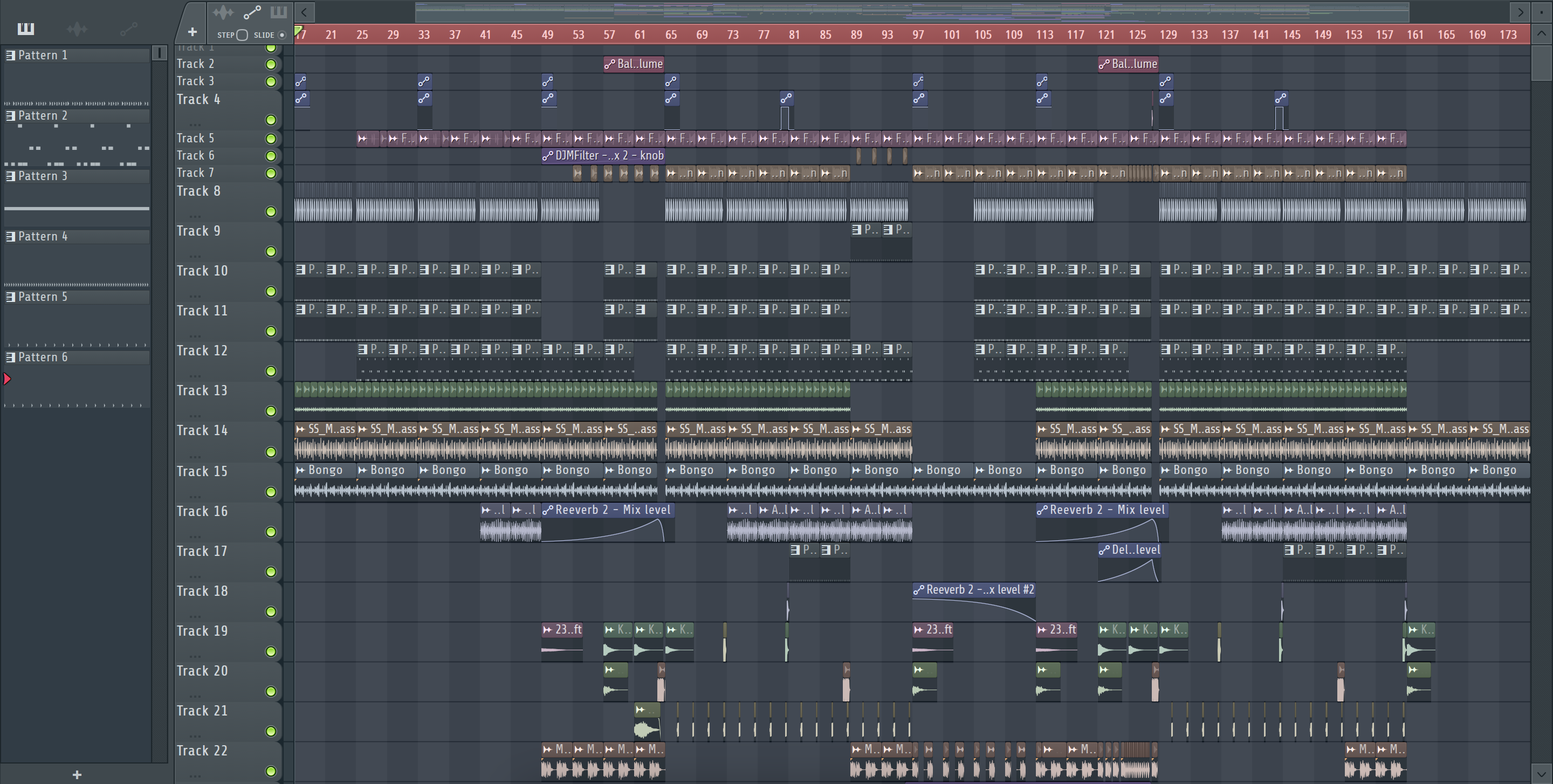This screenshot has width=1553, height=784.
Task: Mute Track 19 with its green LED
Action: click(x=271, y=651)
